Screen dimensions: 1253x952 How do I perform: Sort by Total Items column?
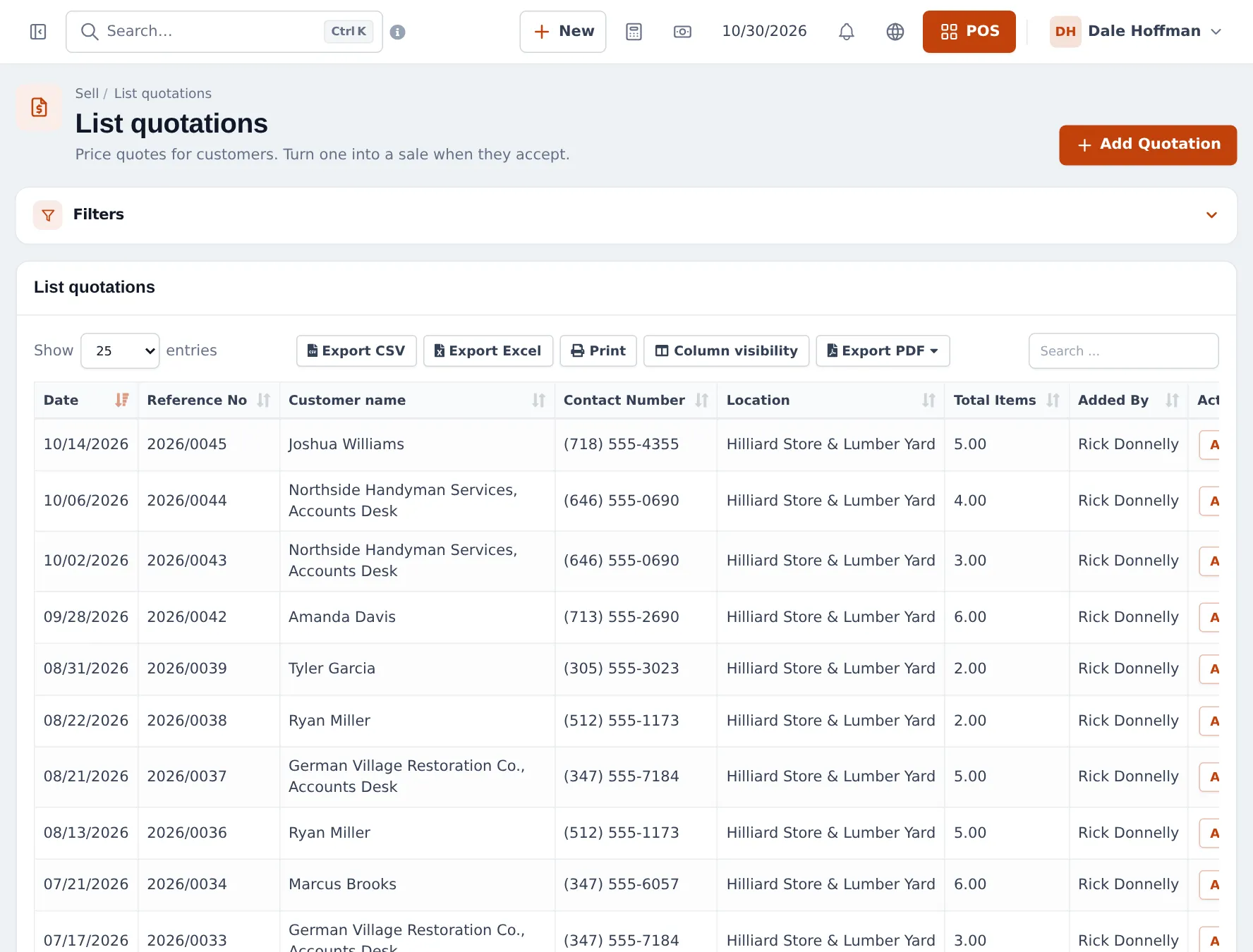click(x=1007, y=400)
